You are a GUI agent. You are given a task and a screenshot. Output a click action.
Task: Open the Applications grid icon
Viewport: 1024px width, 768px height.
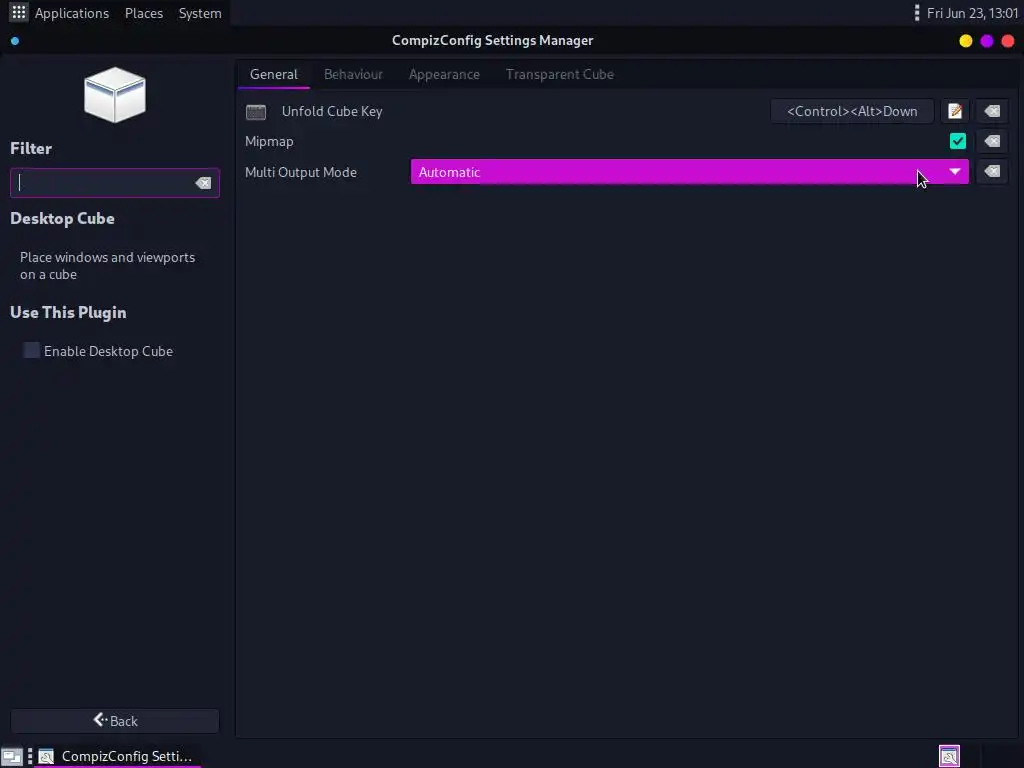(18, 12)
